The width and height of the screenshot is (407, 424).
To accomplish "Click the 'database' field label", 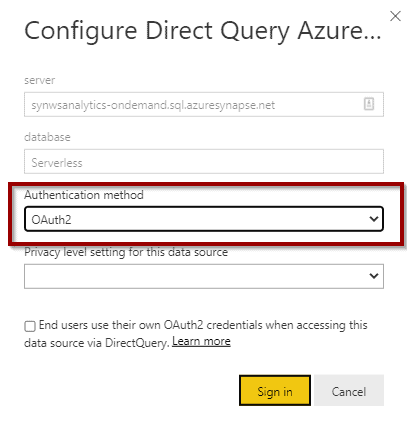I will coord(47,137).
